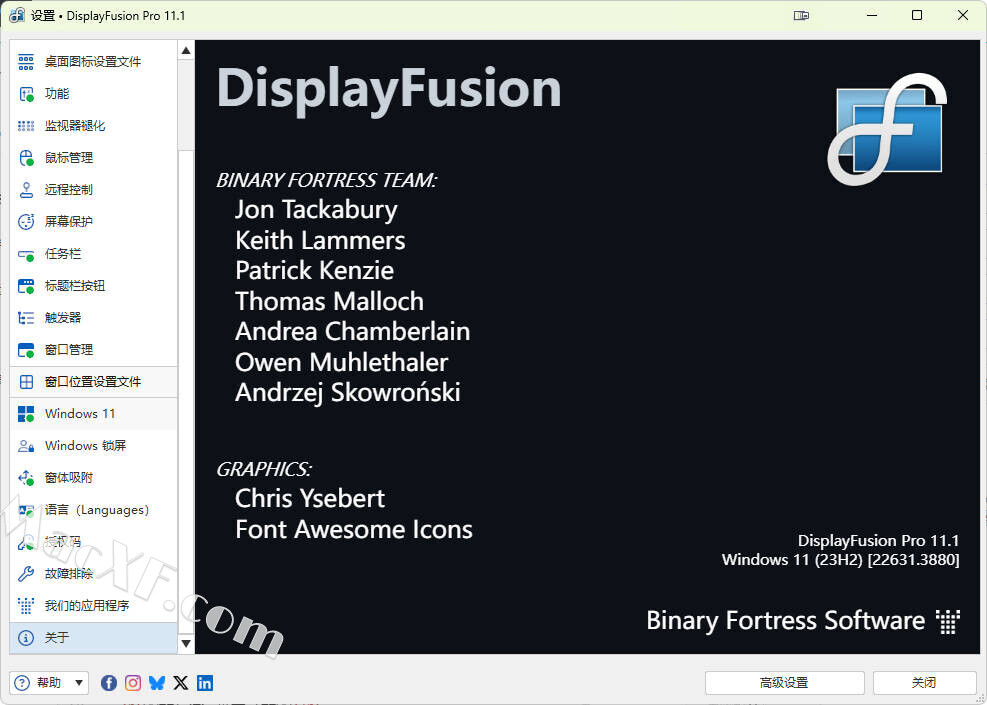987x705 pixels.
Task: Switch to the 故障排除 section
Action: [69, 574]
